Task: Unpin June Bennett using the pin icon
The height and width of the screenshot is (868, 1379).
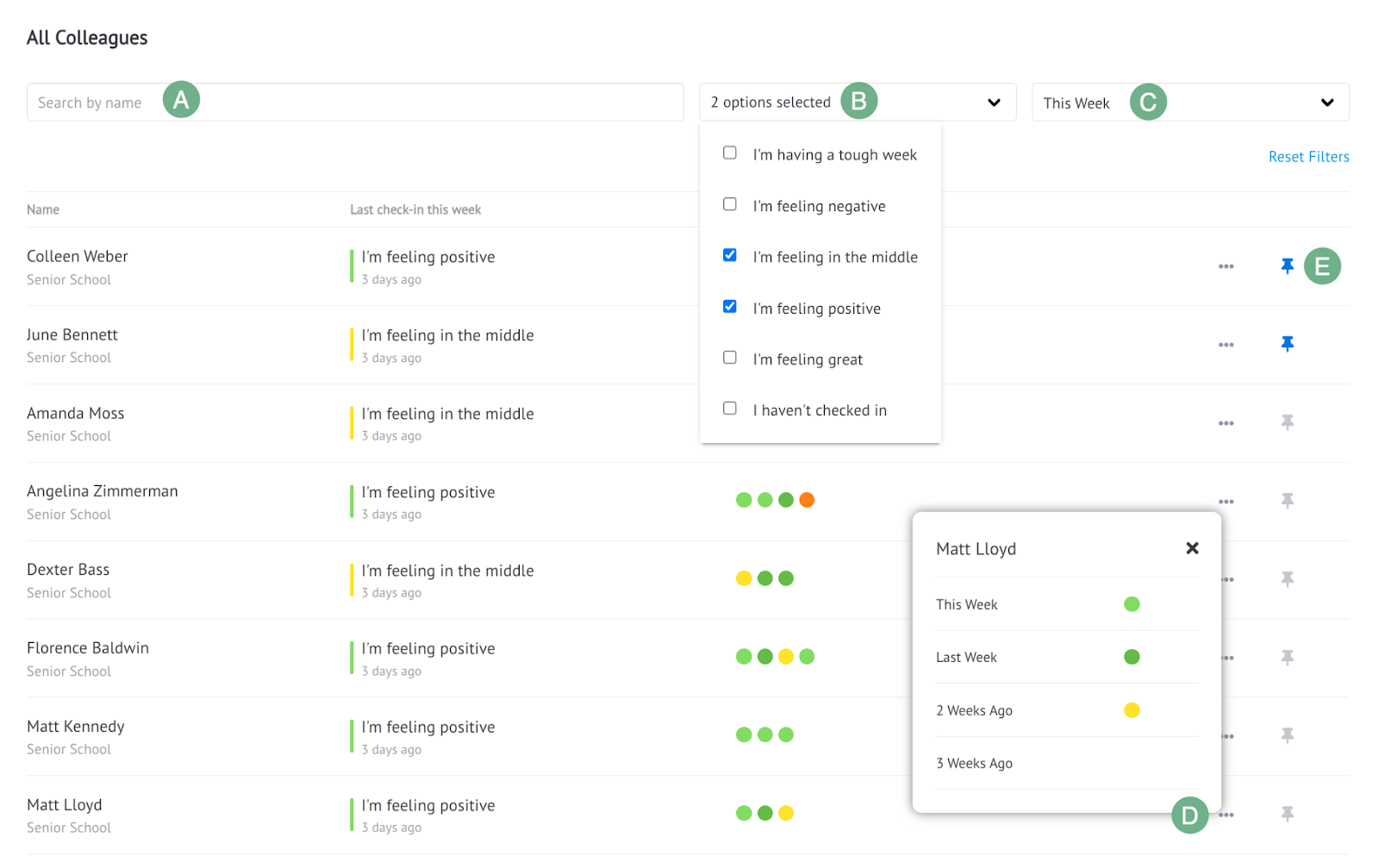Action: click(x=1287, y=345)
